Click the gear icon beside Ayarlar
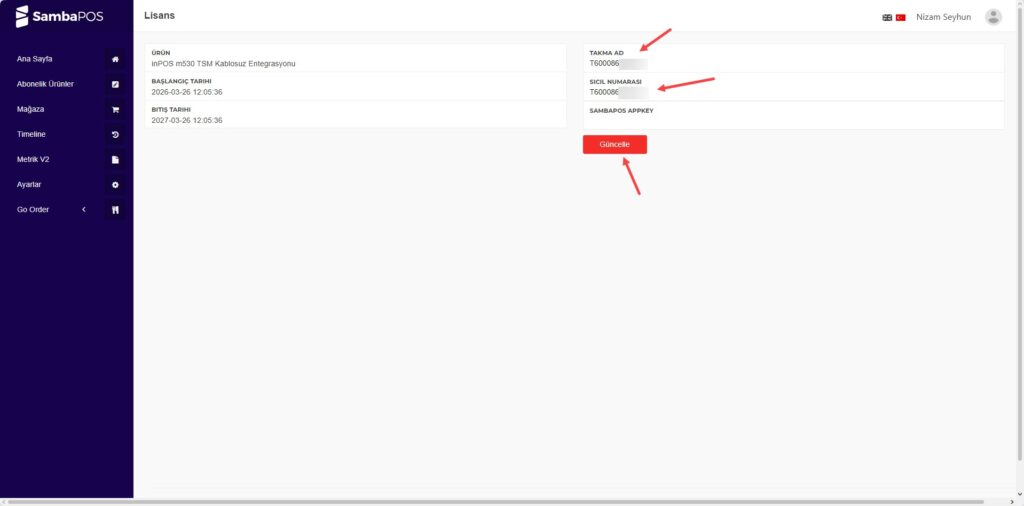The image size is (1024, 506). (x=115, y=185)
